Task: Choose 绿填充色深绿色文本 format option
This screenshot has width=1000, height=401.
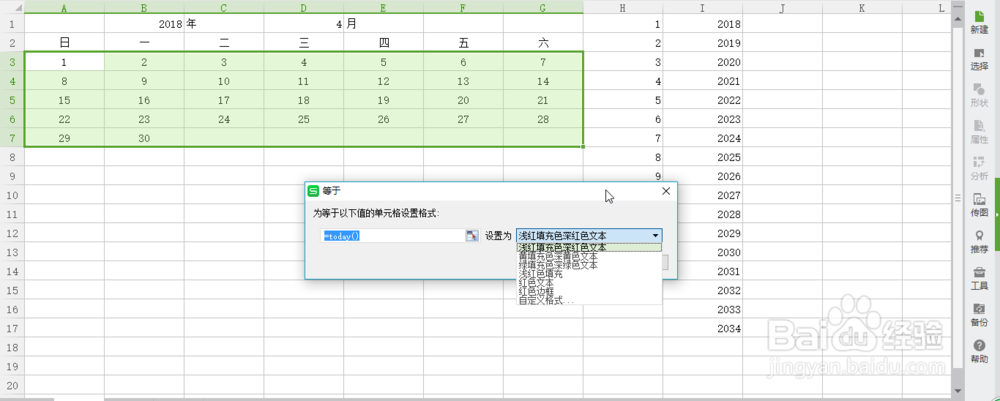Action: (x=589, y=265)
